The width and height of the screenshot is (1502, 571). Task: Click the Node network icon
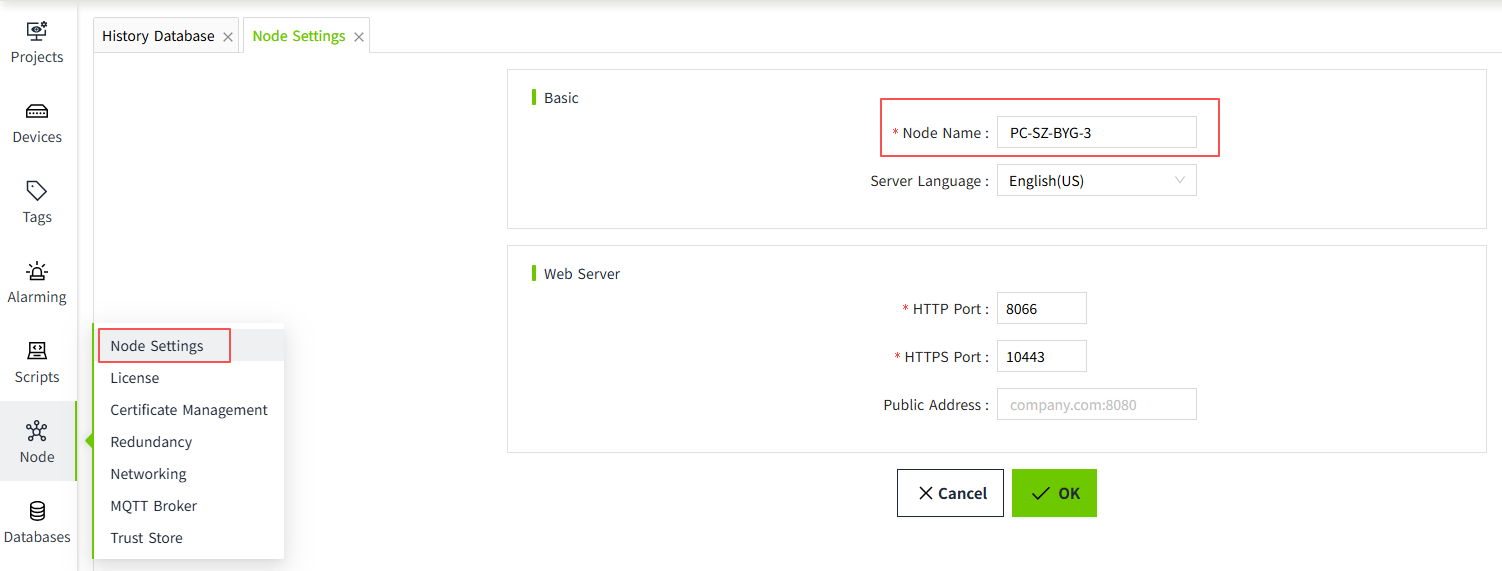click(37, 431)
